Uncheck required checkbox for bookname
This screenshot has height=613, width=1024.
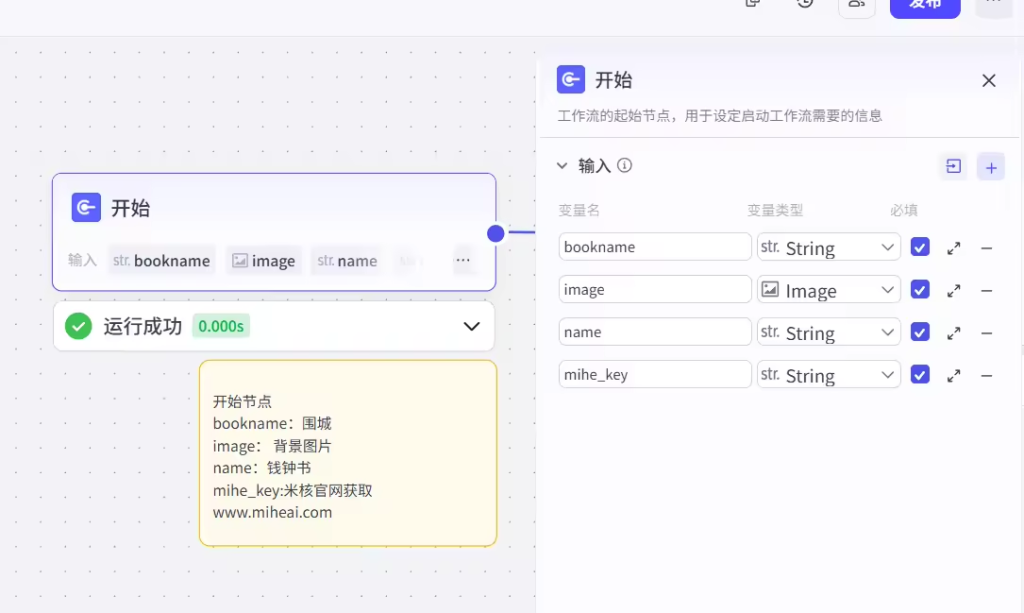coord(920,247)
